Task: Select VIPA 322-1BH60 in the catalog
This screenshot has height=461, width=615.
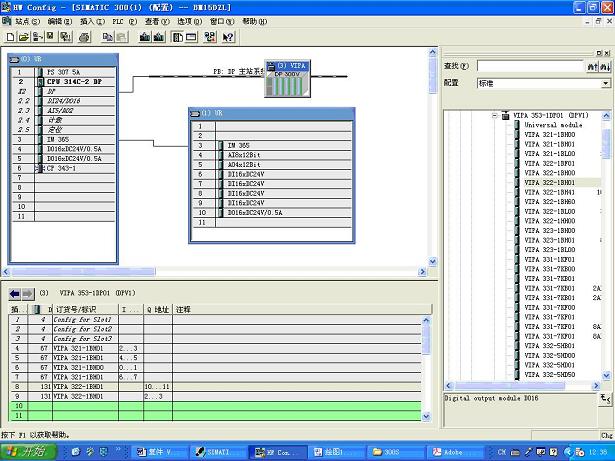Action: pyautogui.click(x=549, y=202)
